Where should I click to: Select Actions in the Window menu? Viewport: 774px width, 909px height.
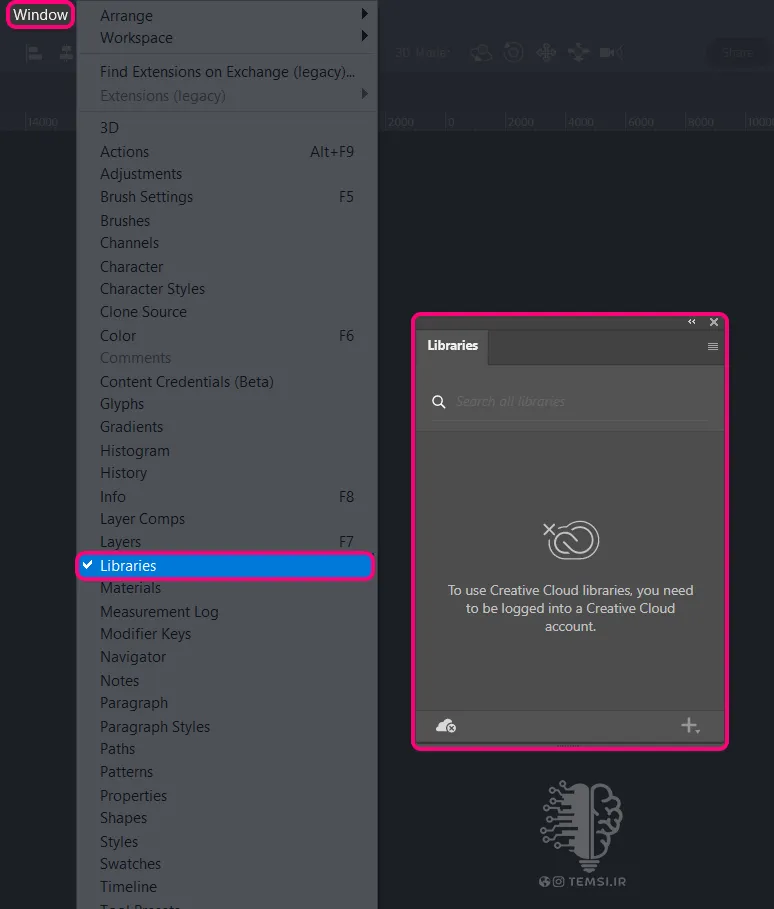[x=227, y=152]
